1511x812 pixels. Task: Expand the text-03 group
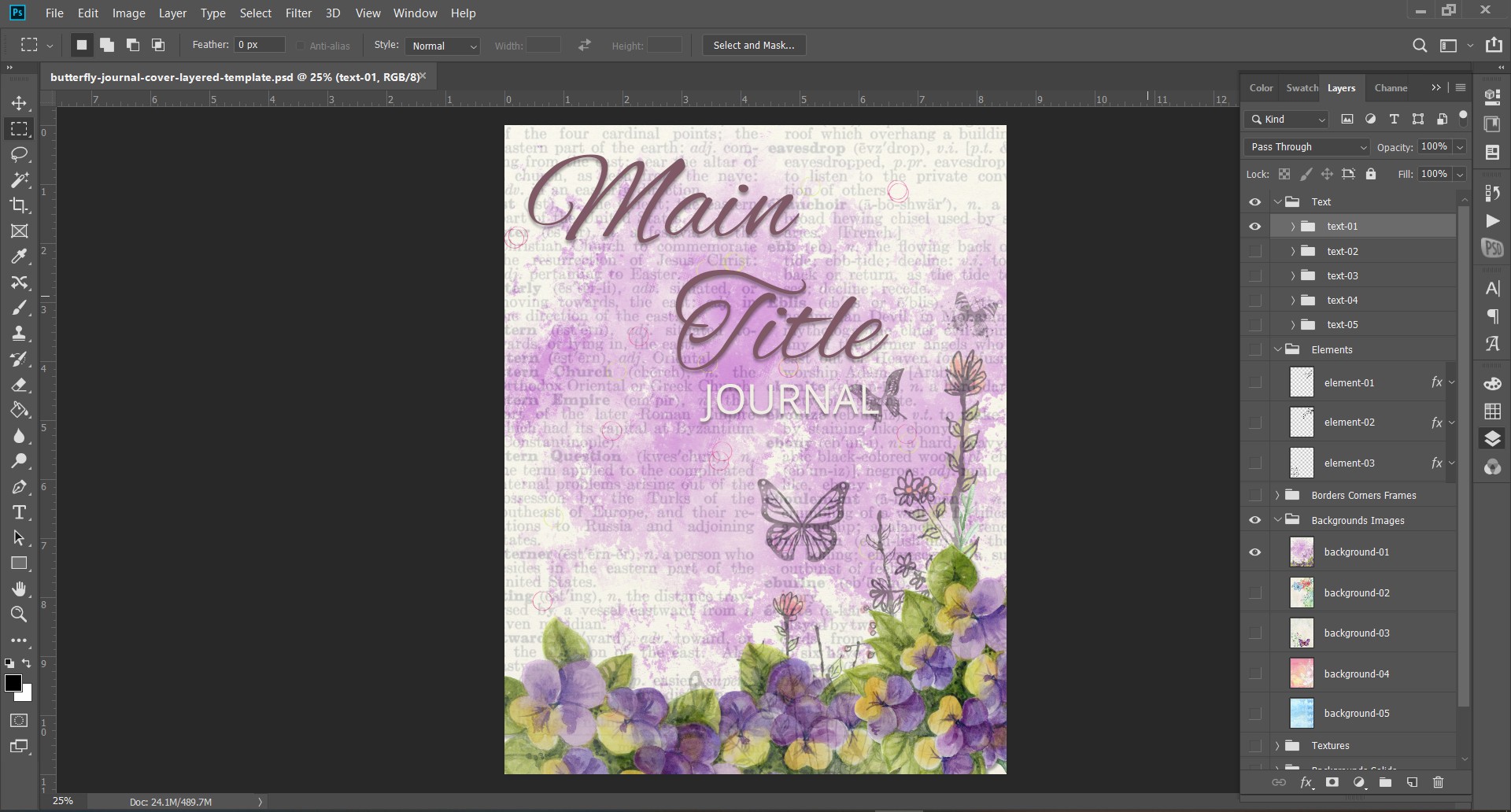[1292, 276]
